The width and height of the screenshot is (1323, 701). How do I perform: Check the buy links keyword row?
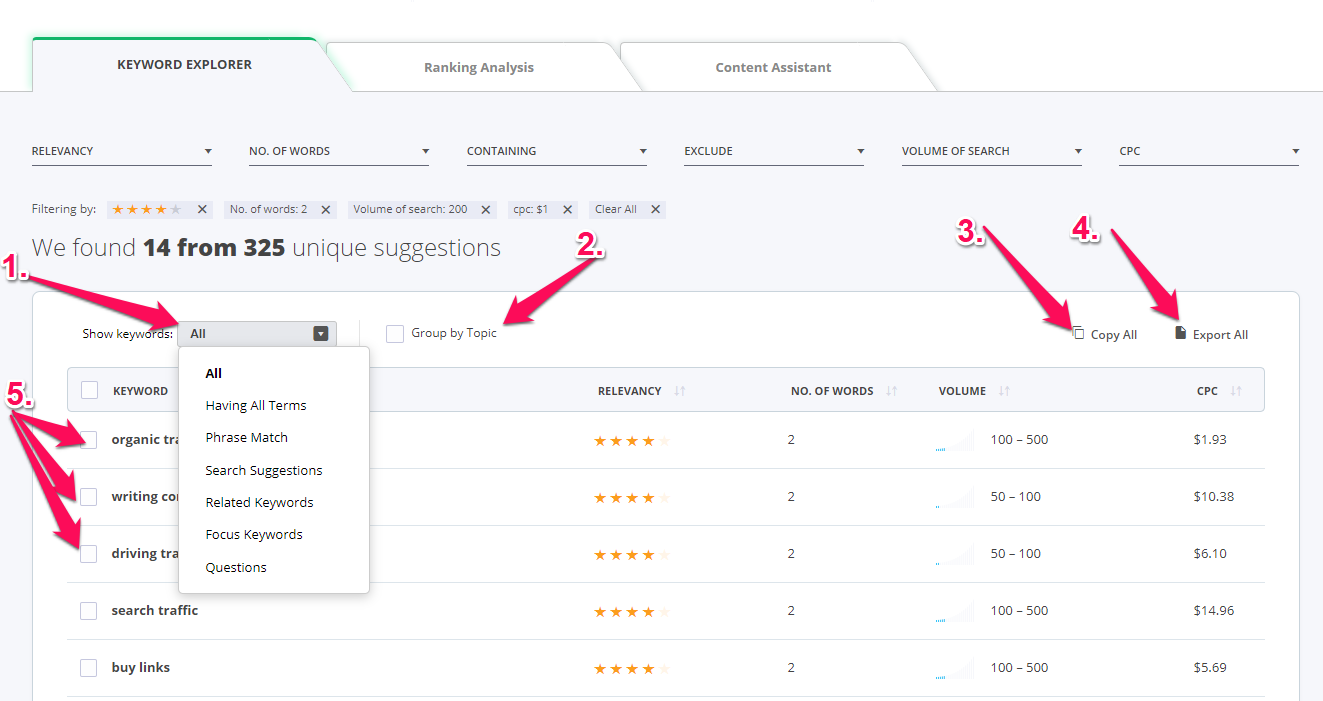(x=89, y=668)
